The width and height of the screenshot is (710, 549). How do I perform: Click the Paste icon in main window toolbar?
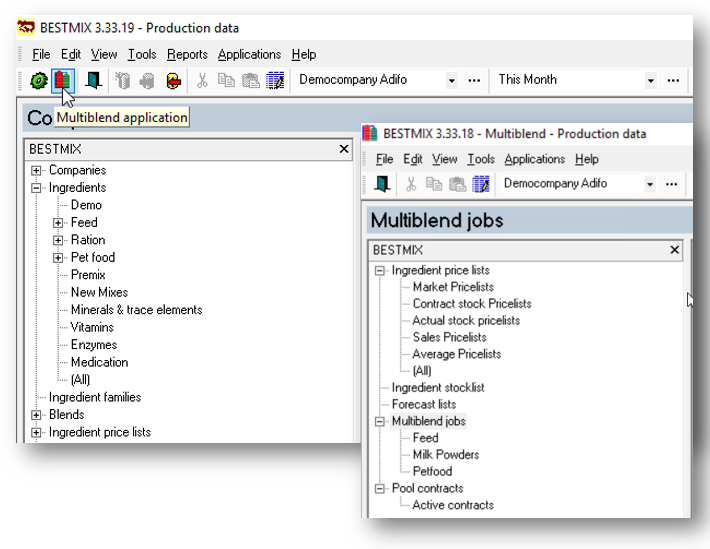click(x=250, y=81)
